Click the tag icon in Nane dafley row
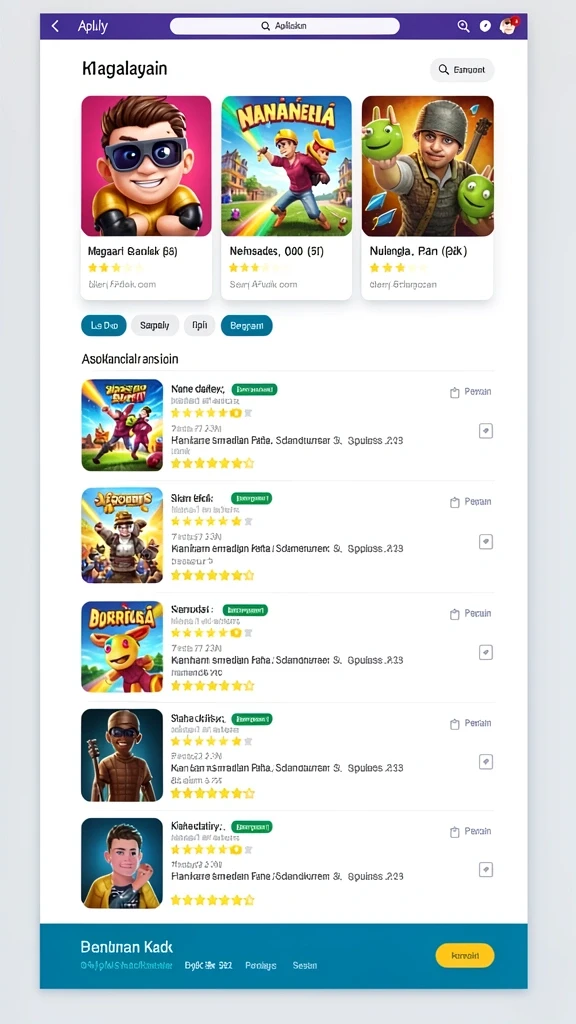Image resolution: width=576 pixels, height=1024 pixels. [486, 431]
